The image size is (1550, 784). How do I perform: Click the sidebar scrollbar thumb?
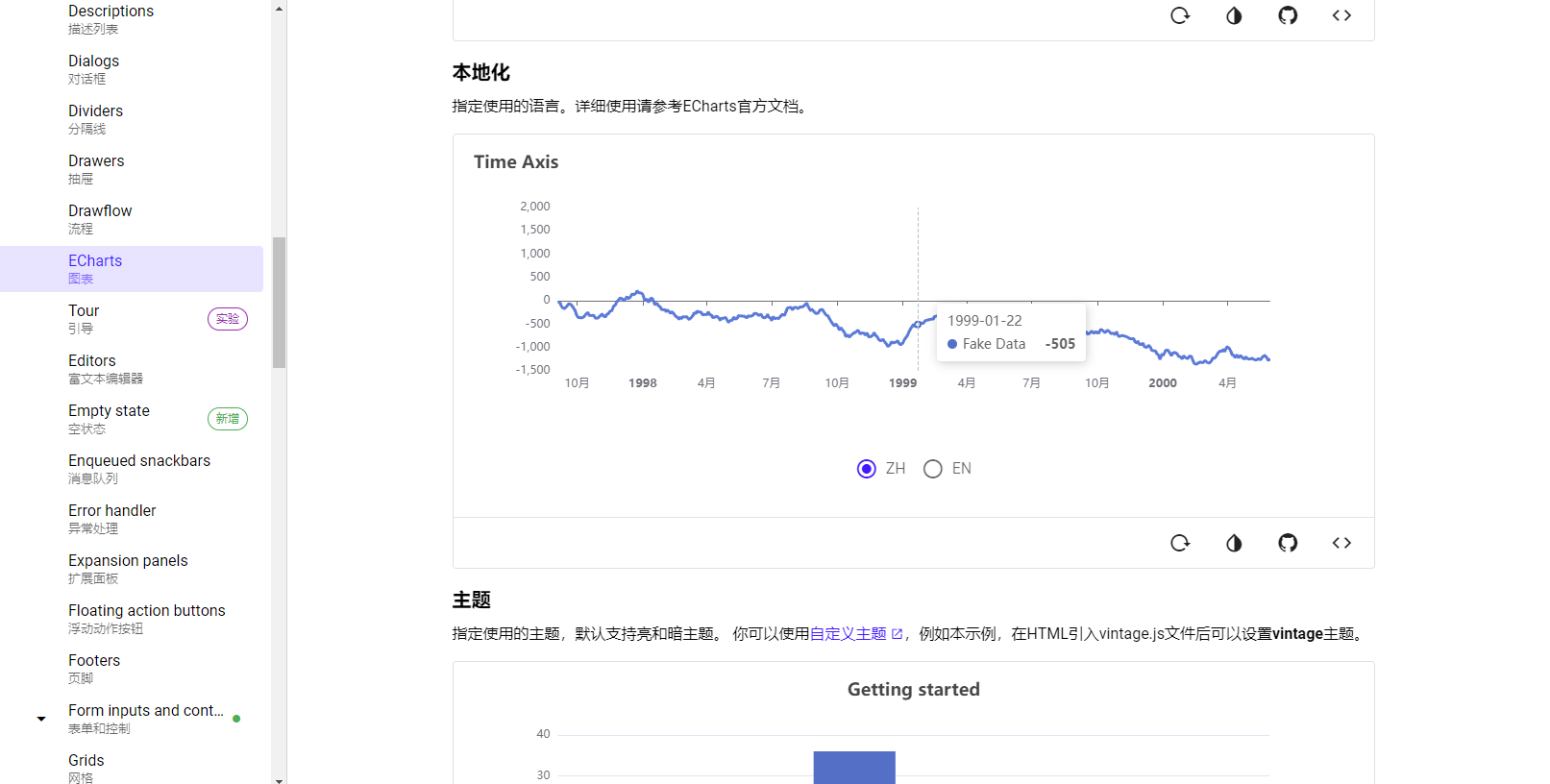(279, 302)
